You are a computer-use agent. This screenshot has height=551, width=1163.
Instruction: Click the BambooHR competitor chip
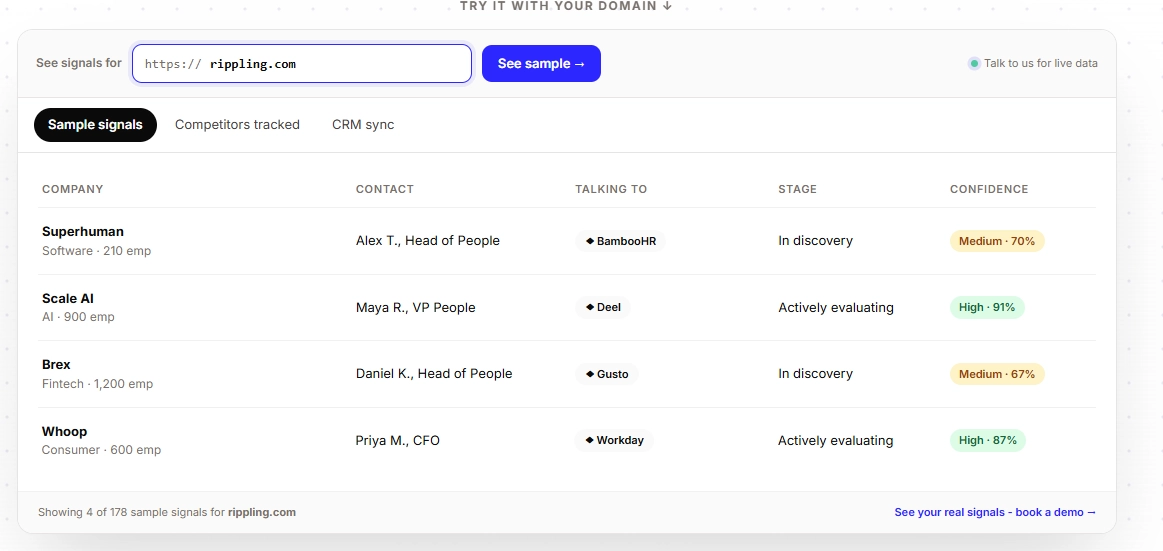tap(621, 241)
